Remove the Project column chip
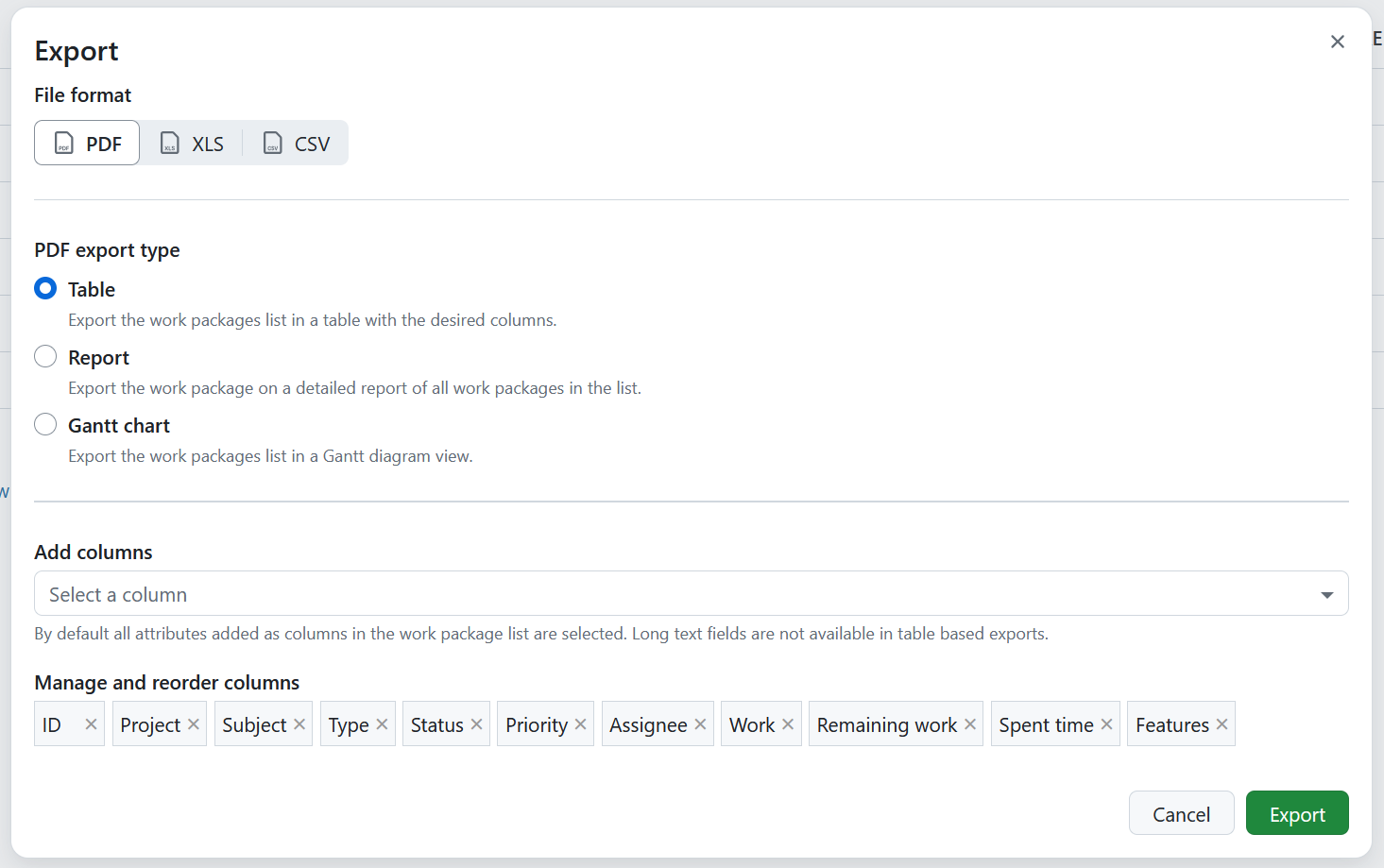The image size is (1384, 868). tap(194, 723)
